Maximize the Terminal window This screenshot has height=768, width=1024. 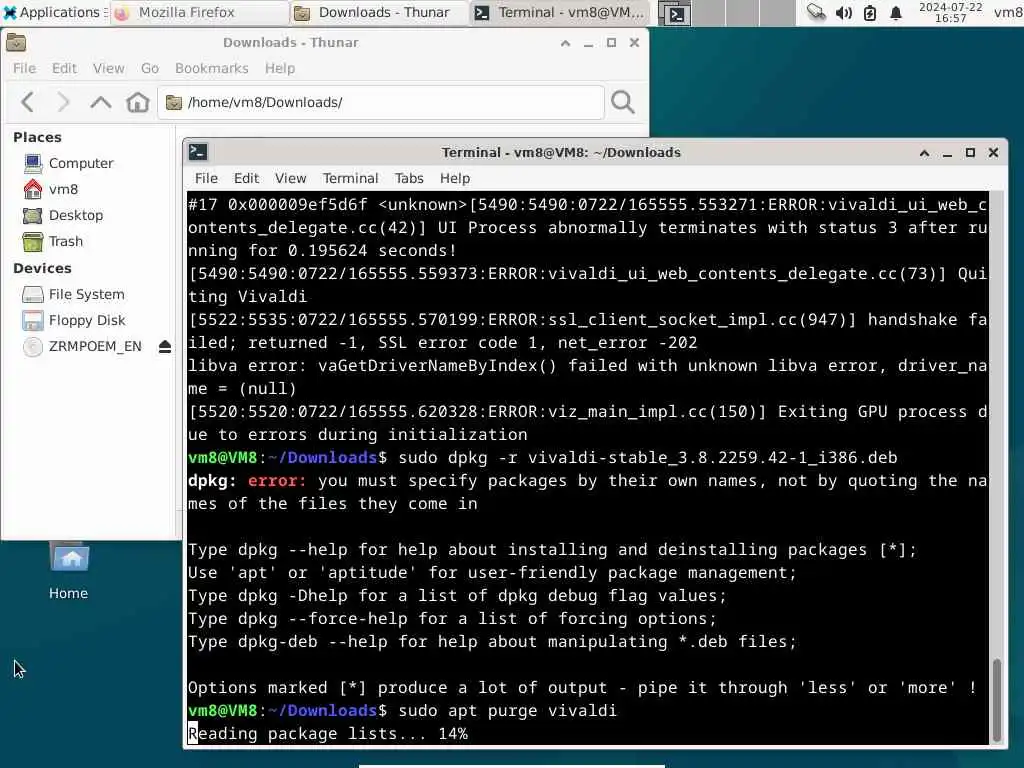pos(970,153)
